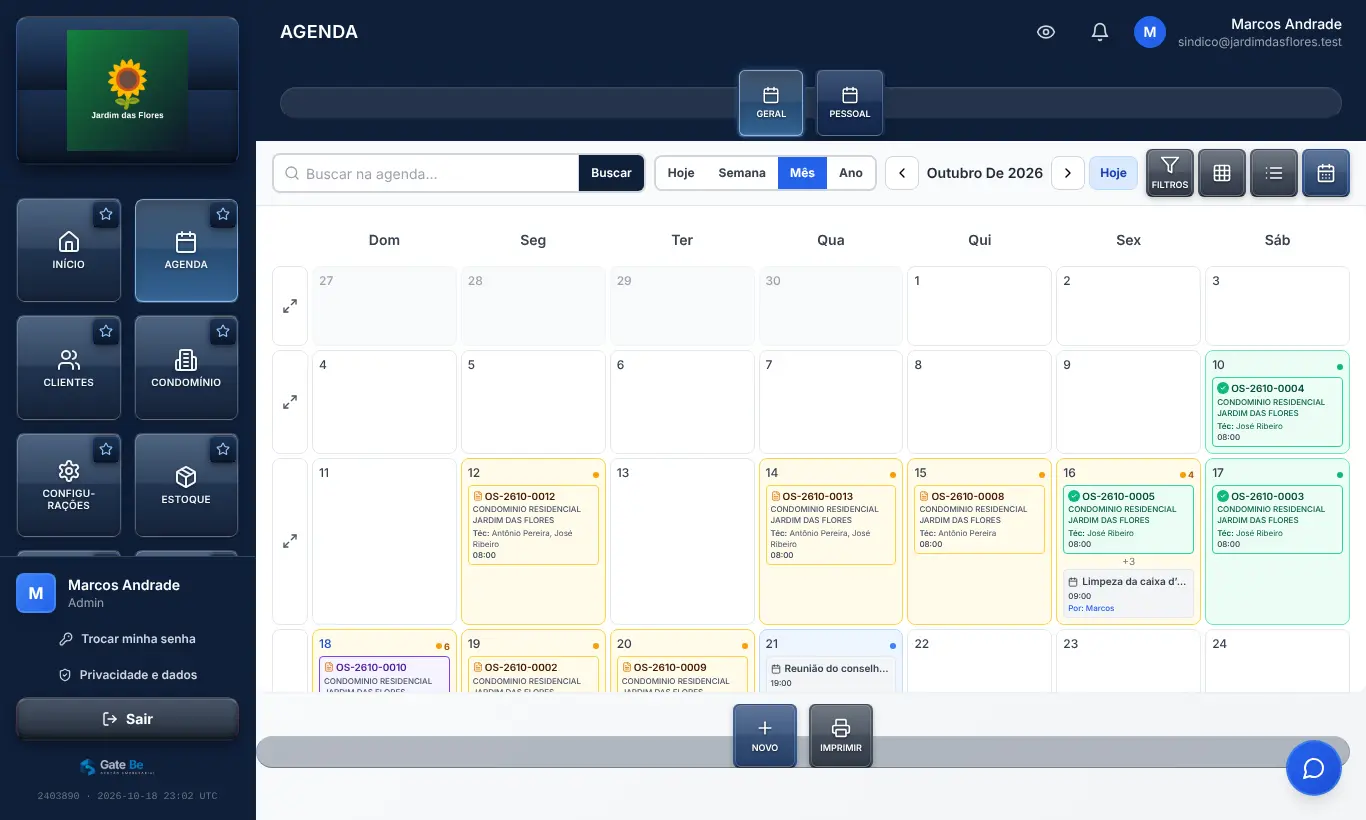Viewport: 1366px width, 820px height.
Task: Toggle favorite star on CONFIGURAÇÕES tile
Action: coord(106,450)
